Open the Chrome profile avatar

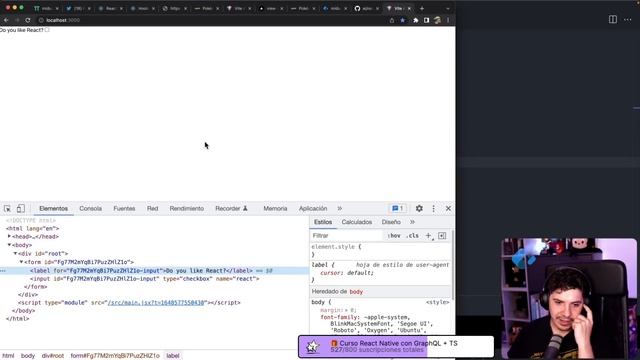[x=438, y=20]
